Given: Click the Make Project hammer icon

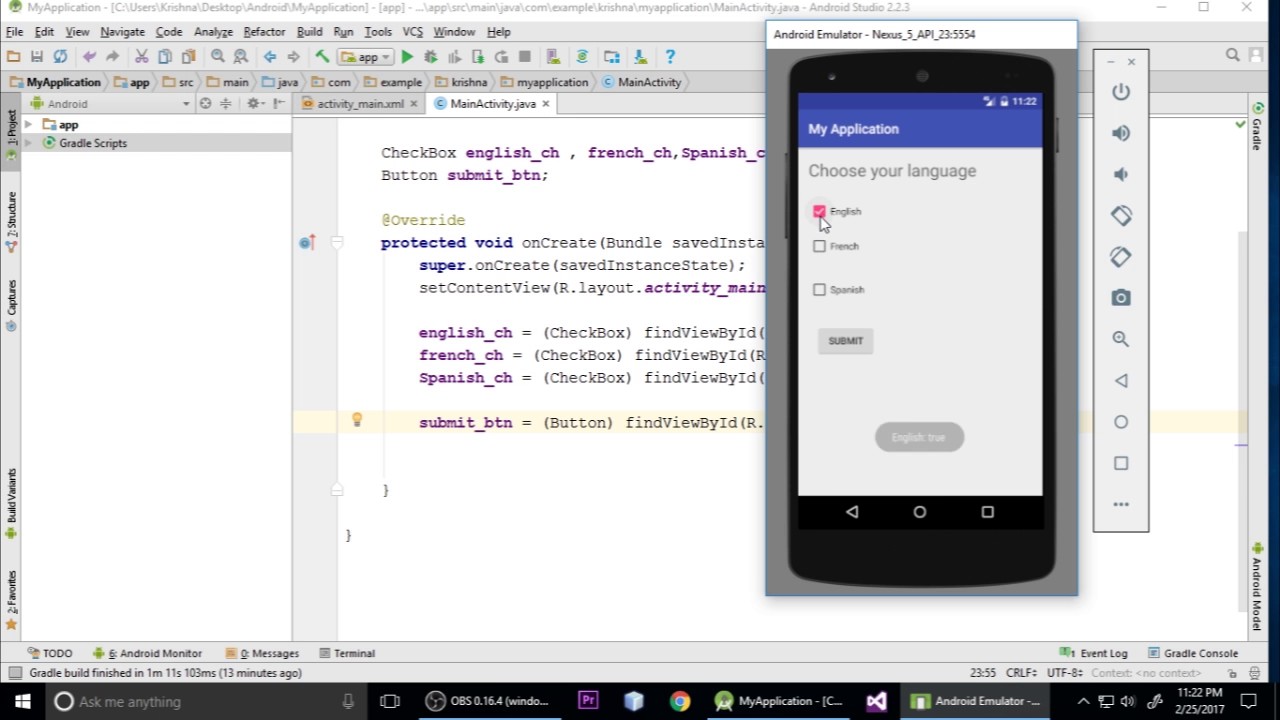Looking at the screenshot, I should click(322, 57).
